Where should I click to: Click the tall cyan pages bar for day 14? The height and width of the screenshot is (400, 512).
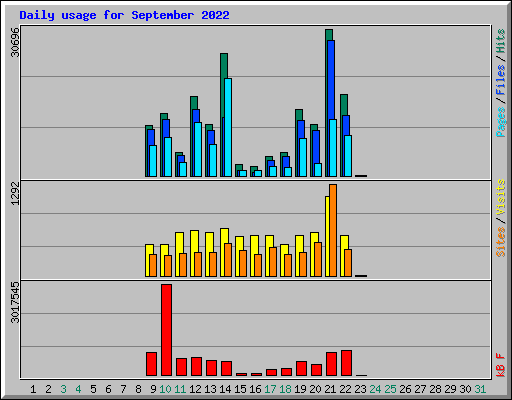point(228,127)
